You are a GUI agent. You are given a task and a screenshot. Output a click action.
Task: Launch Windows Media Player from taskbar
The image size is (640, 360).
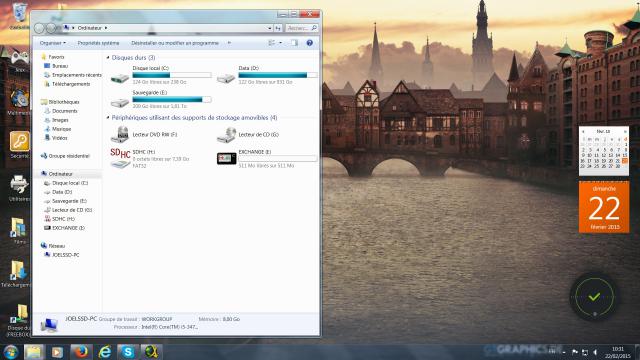(57, 352)
